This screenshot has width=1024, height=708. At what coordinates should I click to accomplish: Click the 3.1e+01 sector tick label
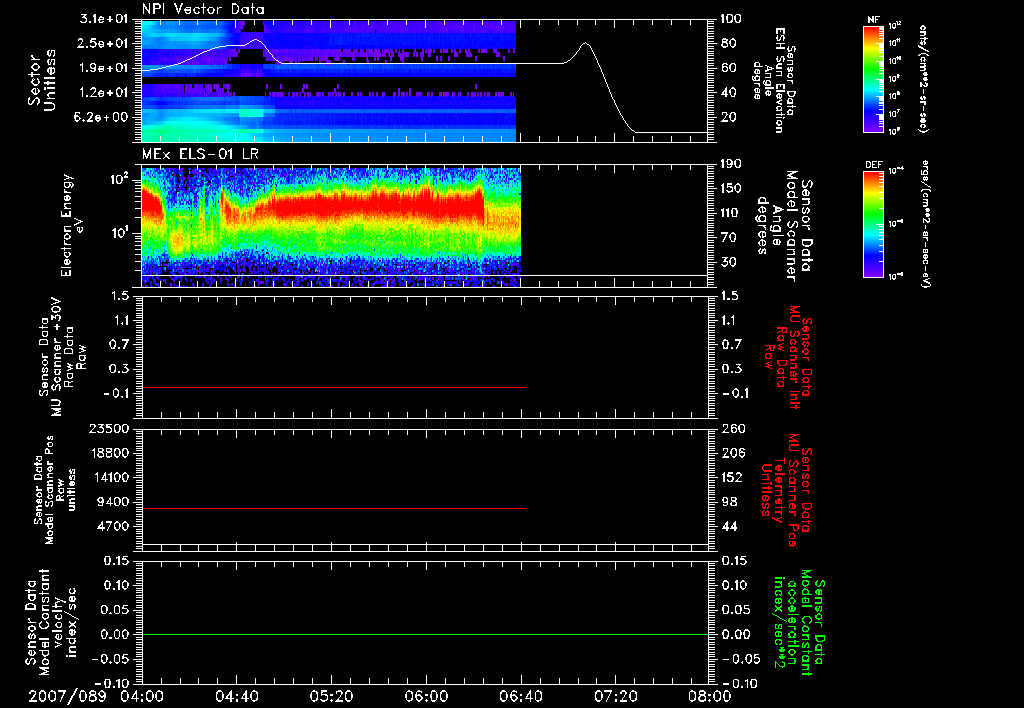[105, 19]
